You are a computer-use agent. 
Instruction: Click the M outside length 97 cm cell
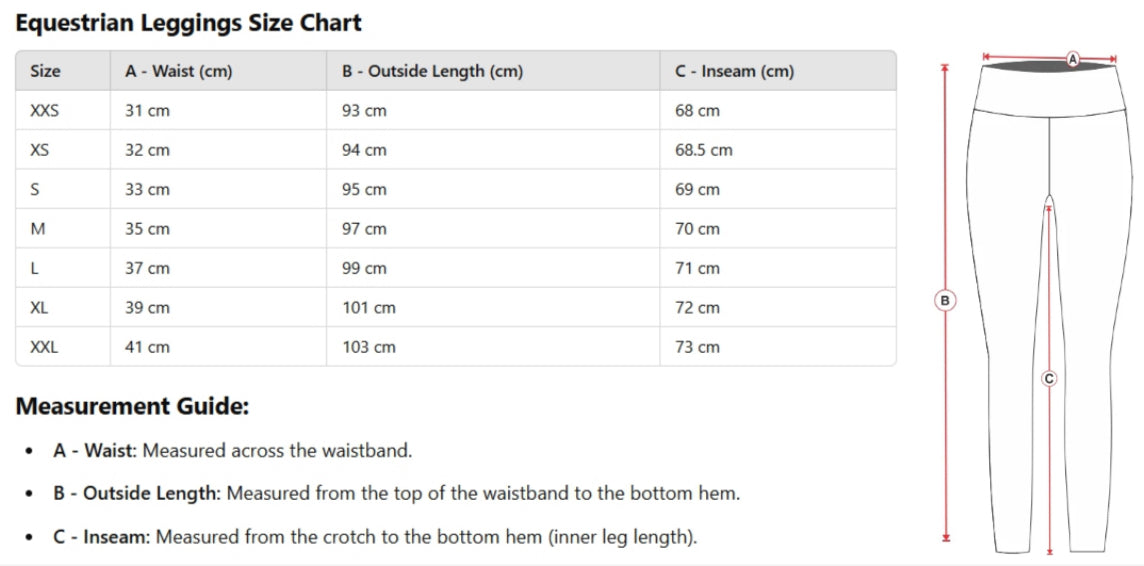(x=364, y=229)
